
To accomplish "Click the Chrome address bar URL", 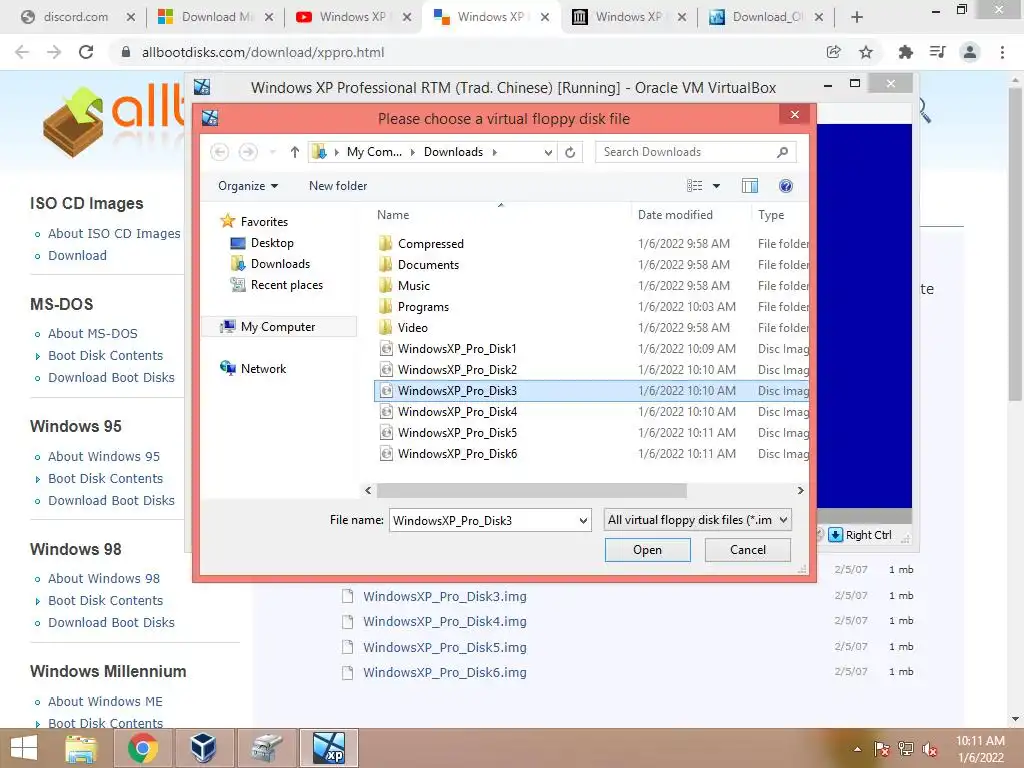I will point(263,52).
